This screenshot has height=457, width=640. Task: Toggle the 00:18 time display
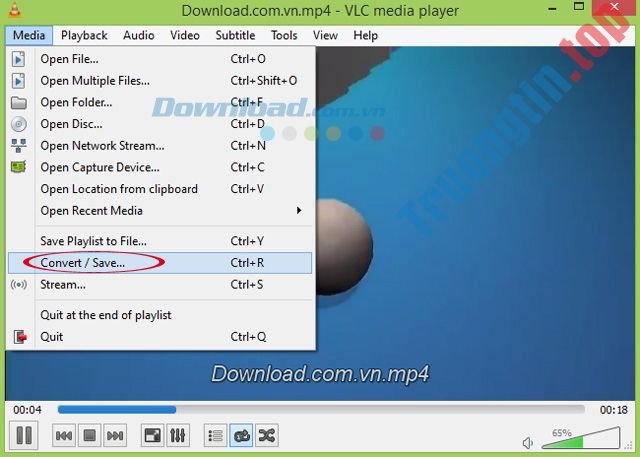(x=613, y=410)
